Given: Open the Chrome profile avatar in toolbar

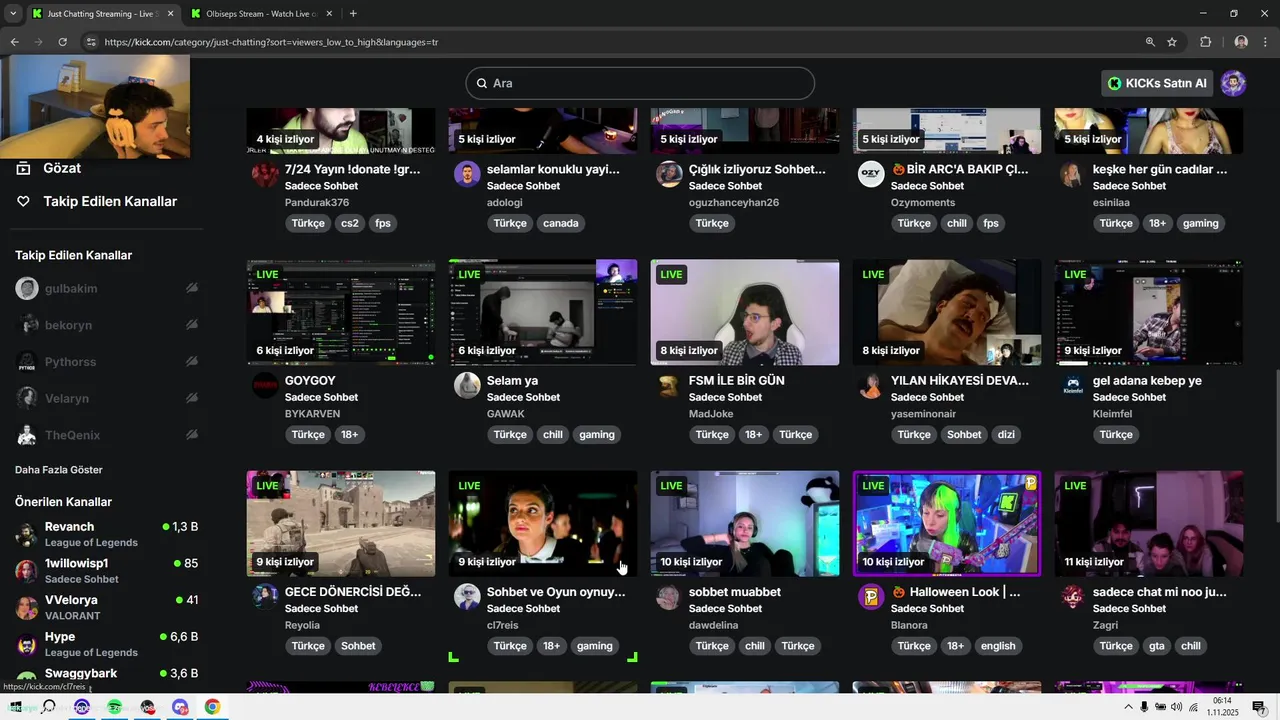Looking at the screenshot, I should click(x=1241, y=42).
